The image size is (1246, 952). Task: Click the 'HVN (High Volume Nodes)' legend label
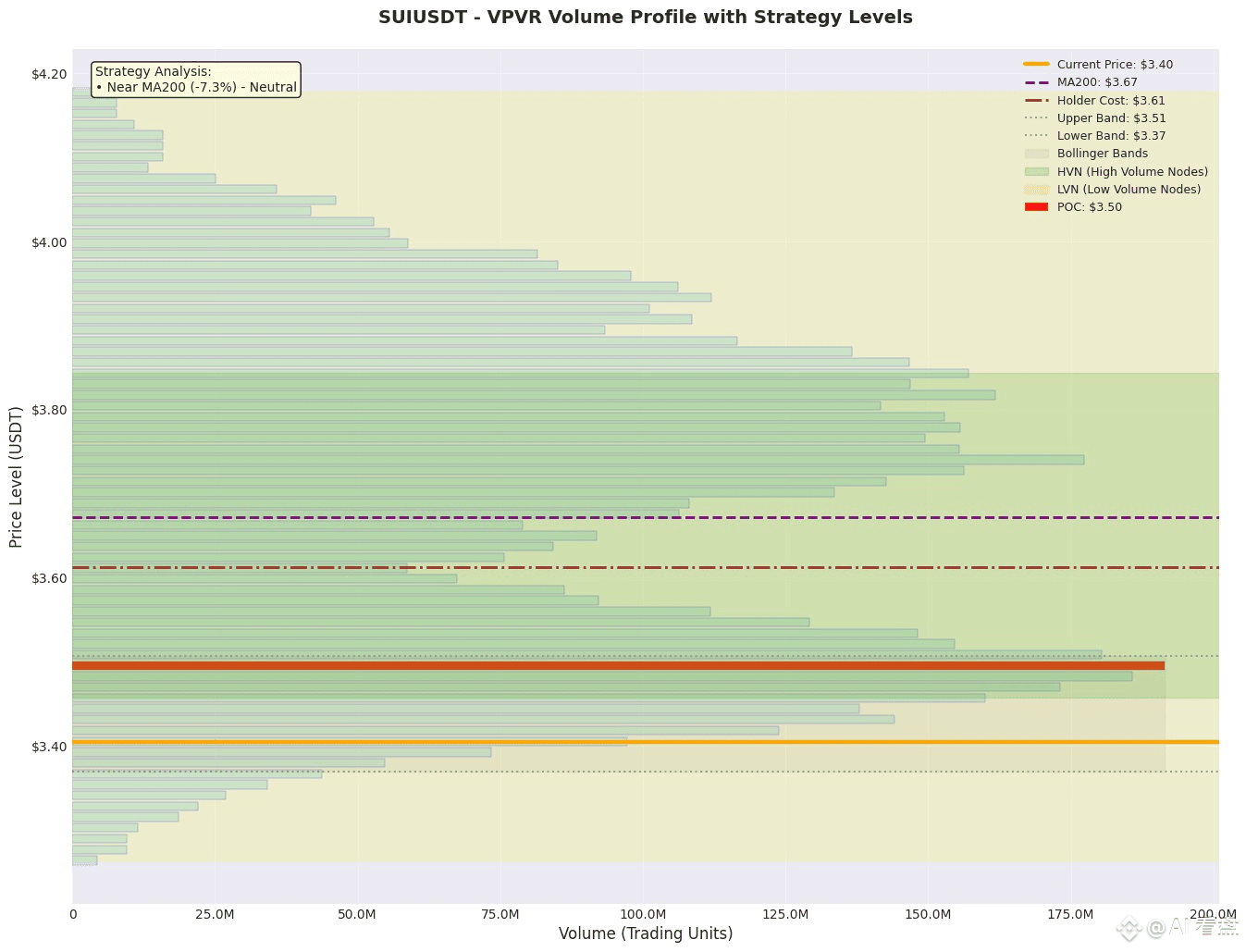click(1132, 171)
